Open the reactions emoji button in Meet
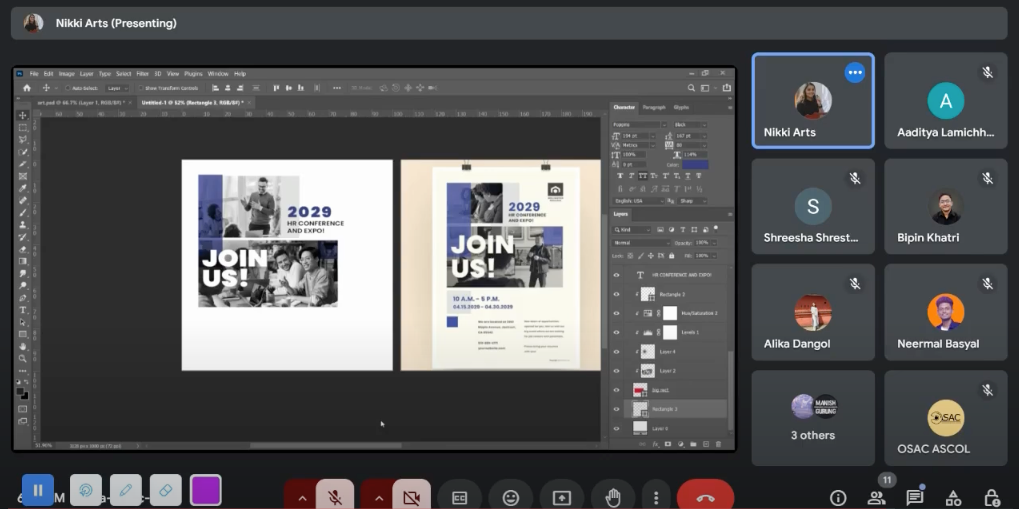The width and height of the screenshot is (1019, 509). [511, 498]
